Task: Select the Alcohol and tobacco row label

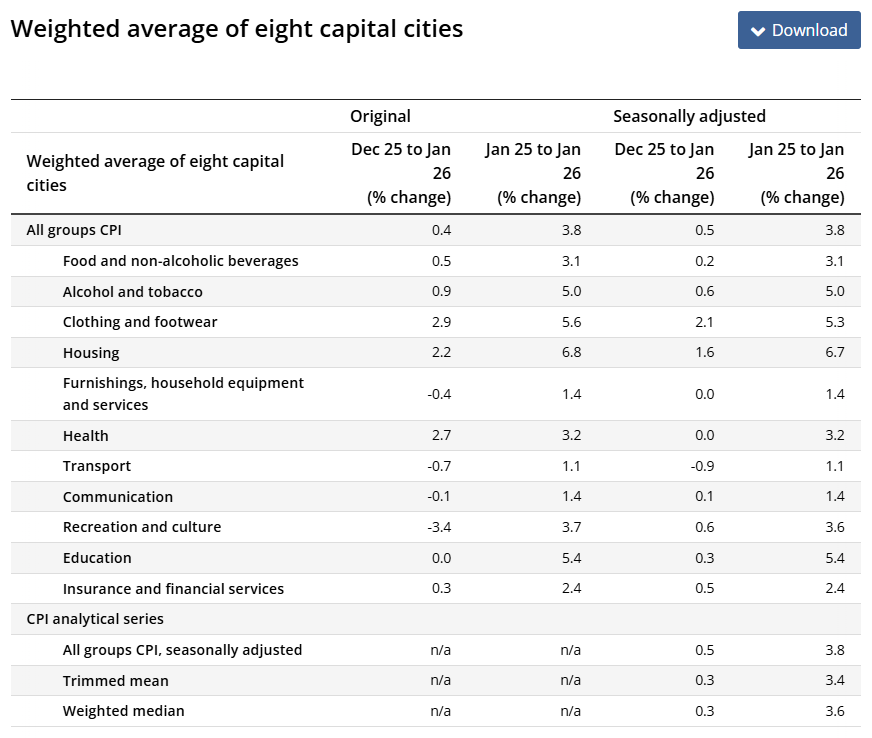Action: click(x=132, y=292)
